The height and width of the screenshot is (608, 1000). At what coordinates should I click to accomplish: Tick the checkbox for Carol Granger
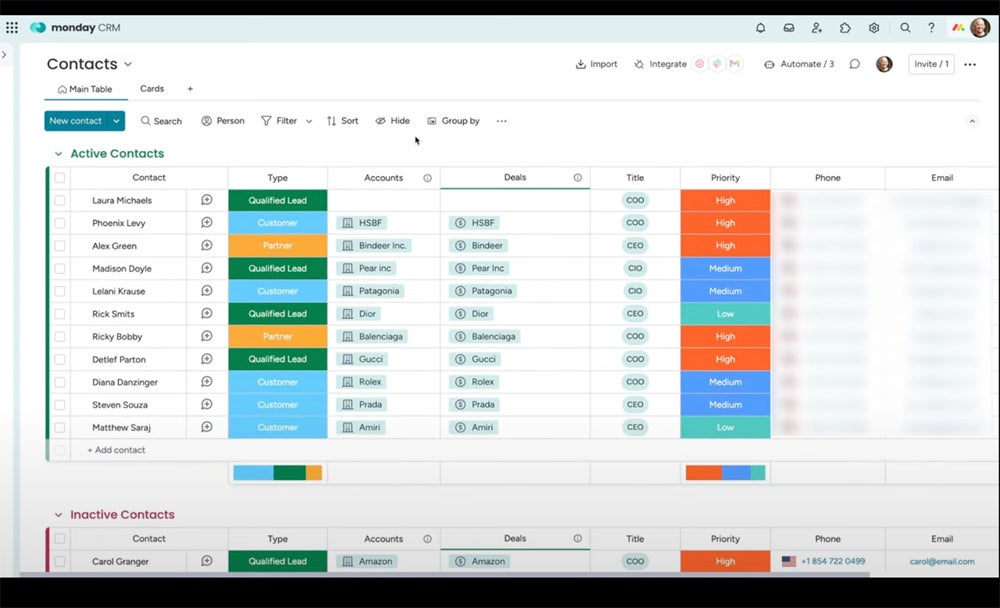click(x=59, y=561)
